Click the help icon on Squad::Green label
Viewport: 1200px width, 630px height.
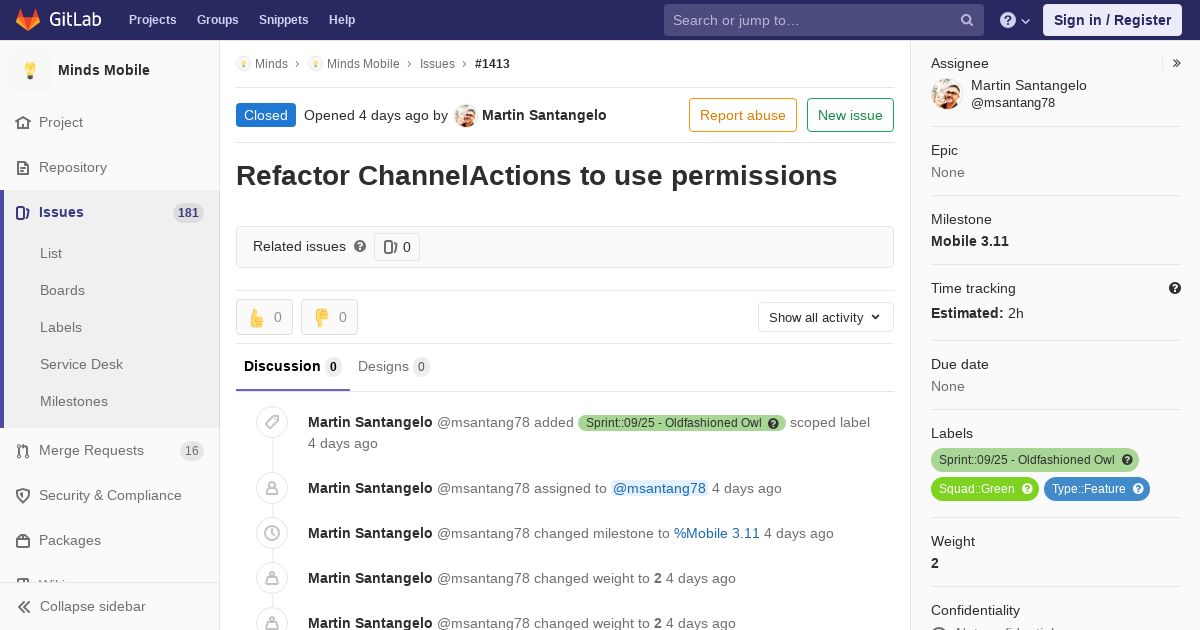[x=1027, y=489]
